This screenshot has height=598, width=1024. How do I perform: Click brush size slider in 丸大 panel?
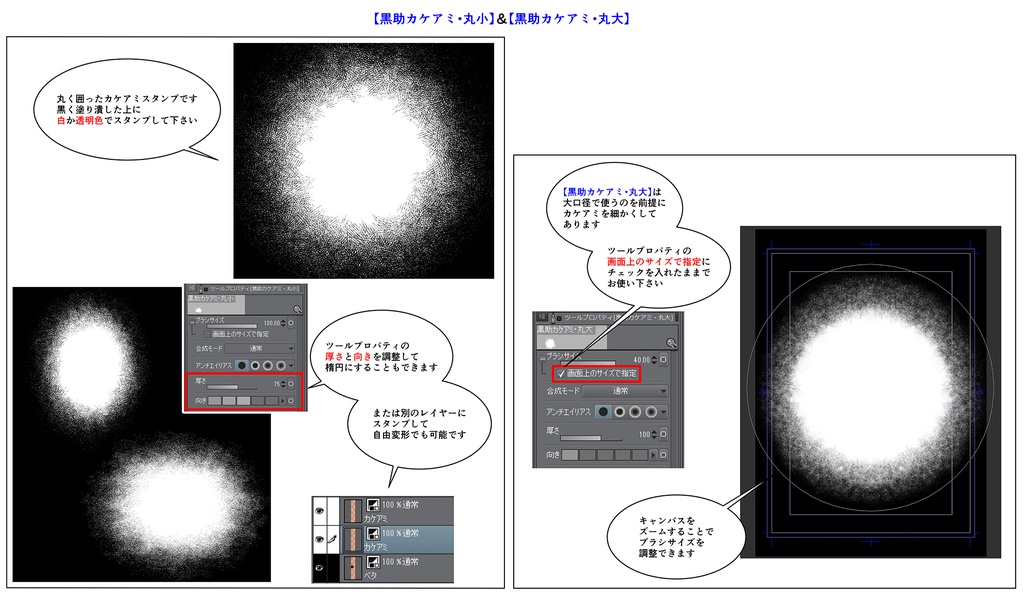tap(588, 363)
